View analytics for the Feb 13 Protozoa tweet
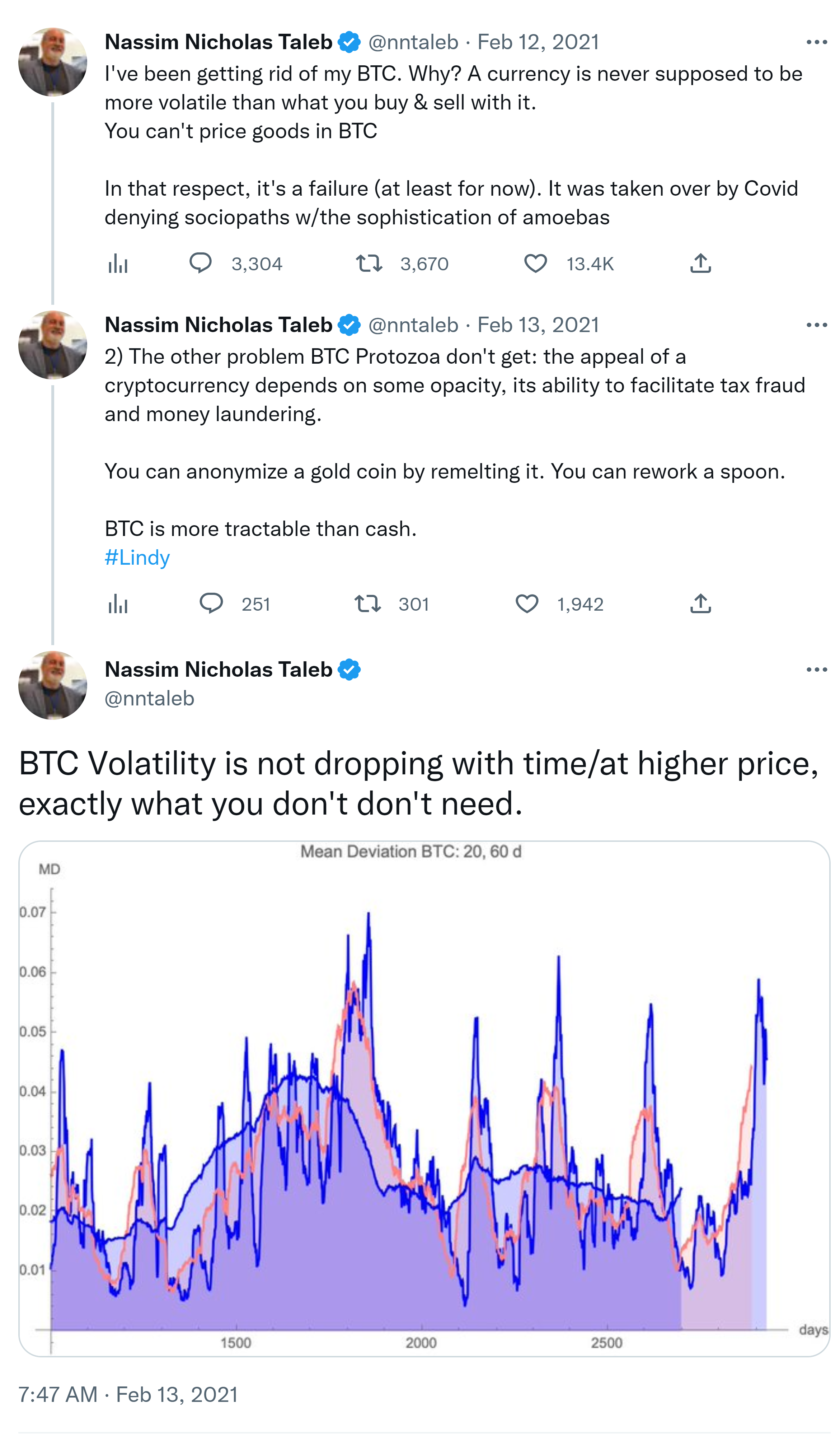This screenshot has height=1450, width=840. (118, 604)
